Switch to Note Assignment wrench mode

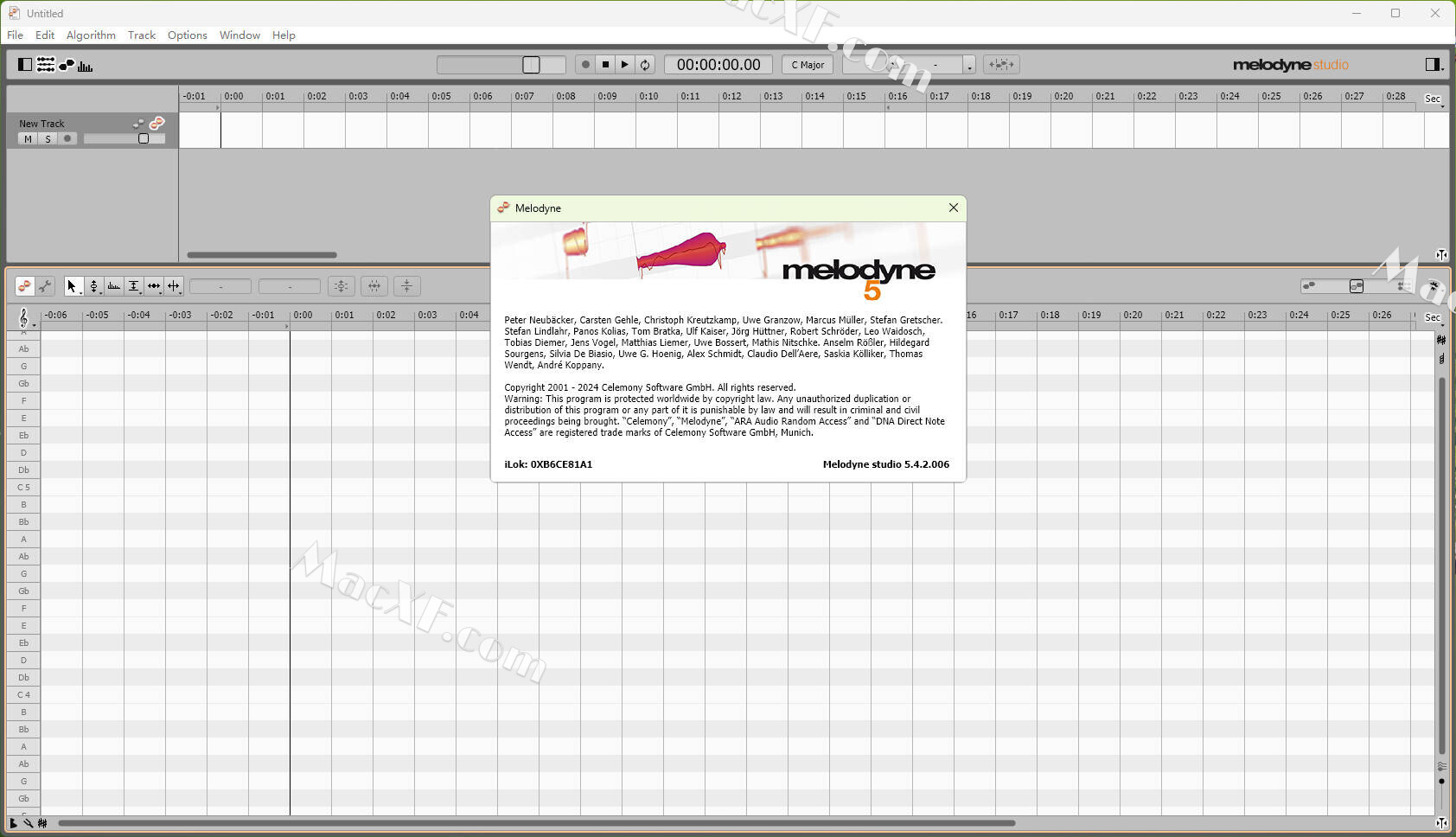coord(45,286)
